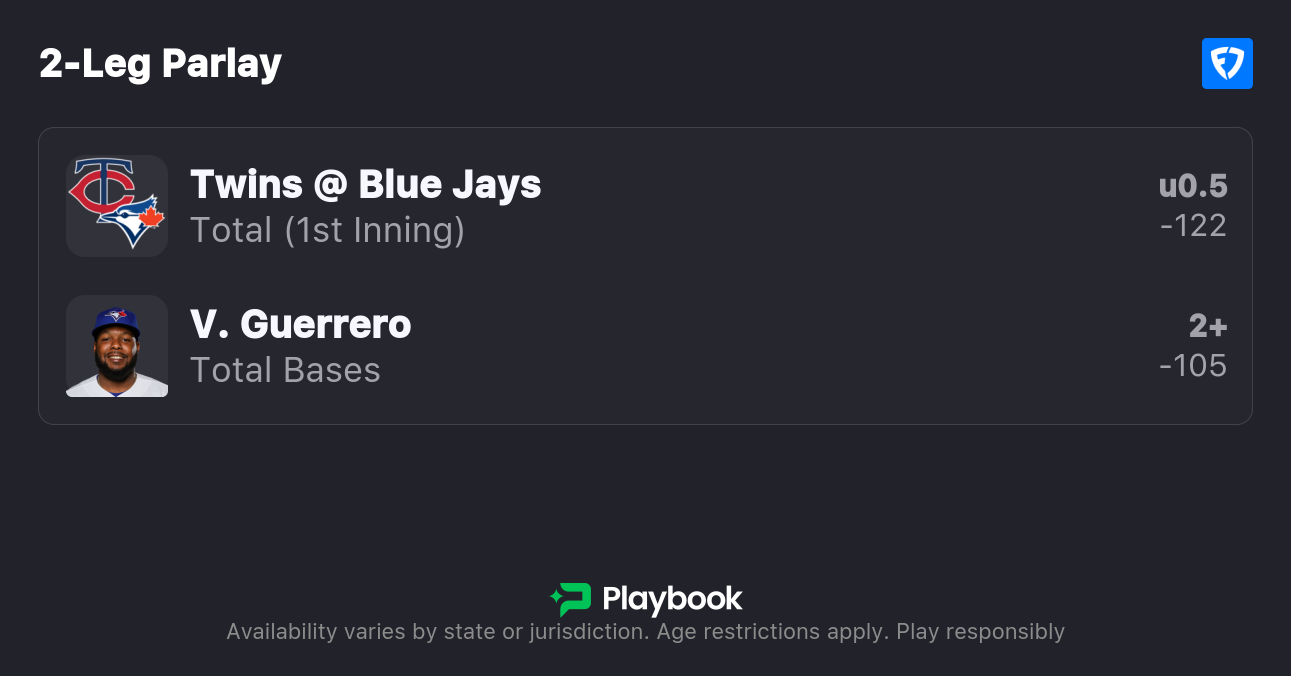Click the "Total (1st Inning)" market label
This screenshot has height=676, width=1291.
pos(327,230)
